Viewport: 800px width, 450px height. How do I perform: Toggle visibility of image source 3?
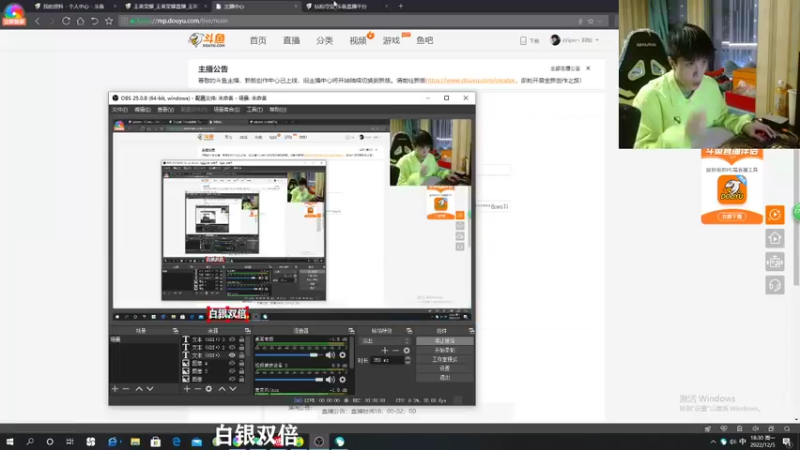click(232, 371)
